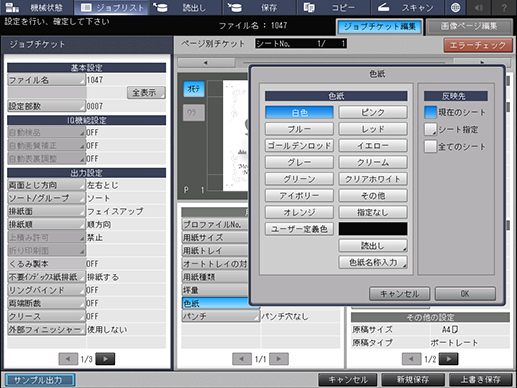The image size is (517, 388).
Task: Choose レッド paper color
Action: click(373, 129)
